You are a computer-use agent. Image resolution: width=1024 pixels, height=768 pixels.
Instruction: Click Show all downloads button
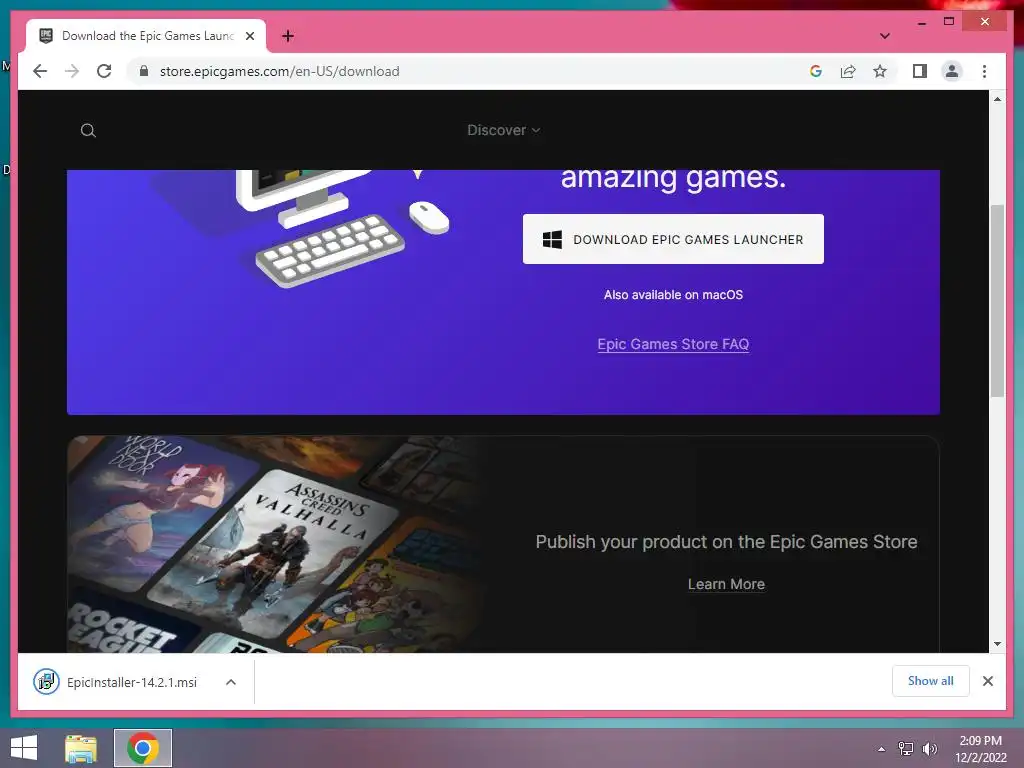point(931,681)
